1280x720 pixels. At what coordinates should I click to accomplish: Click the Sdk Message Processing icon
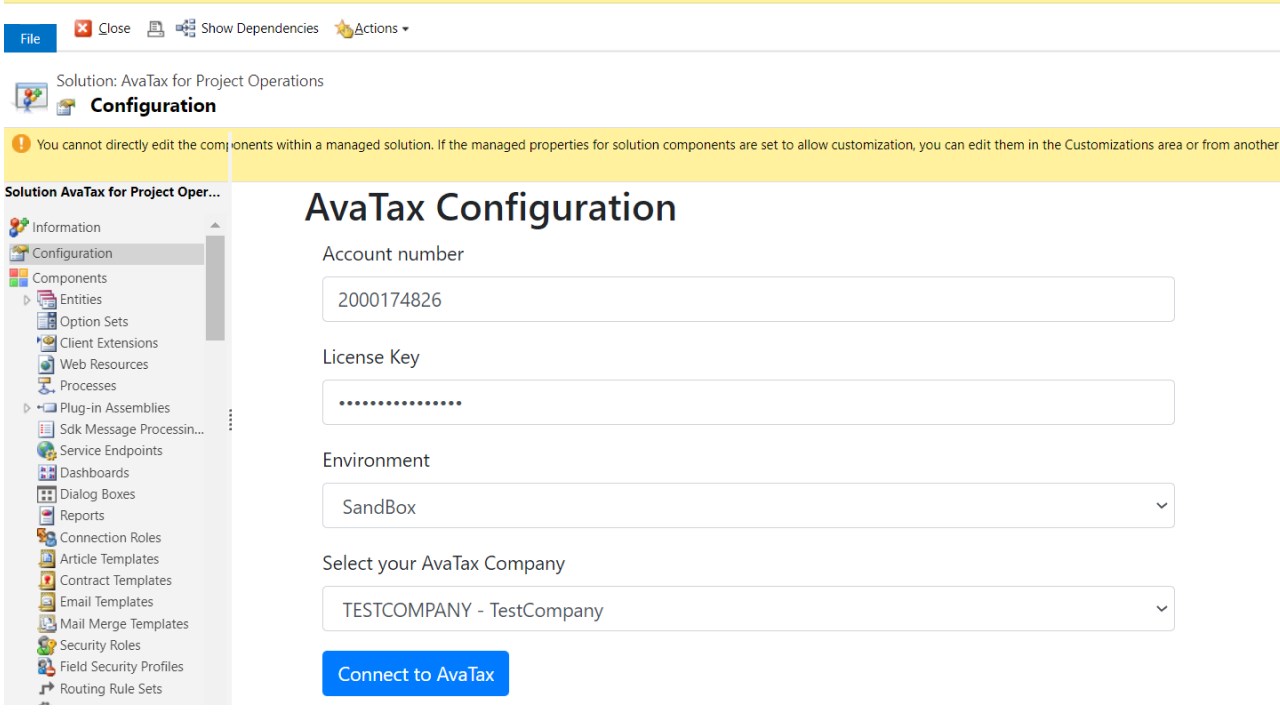coord(46,429)
